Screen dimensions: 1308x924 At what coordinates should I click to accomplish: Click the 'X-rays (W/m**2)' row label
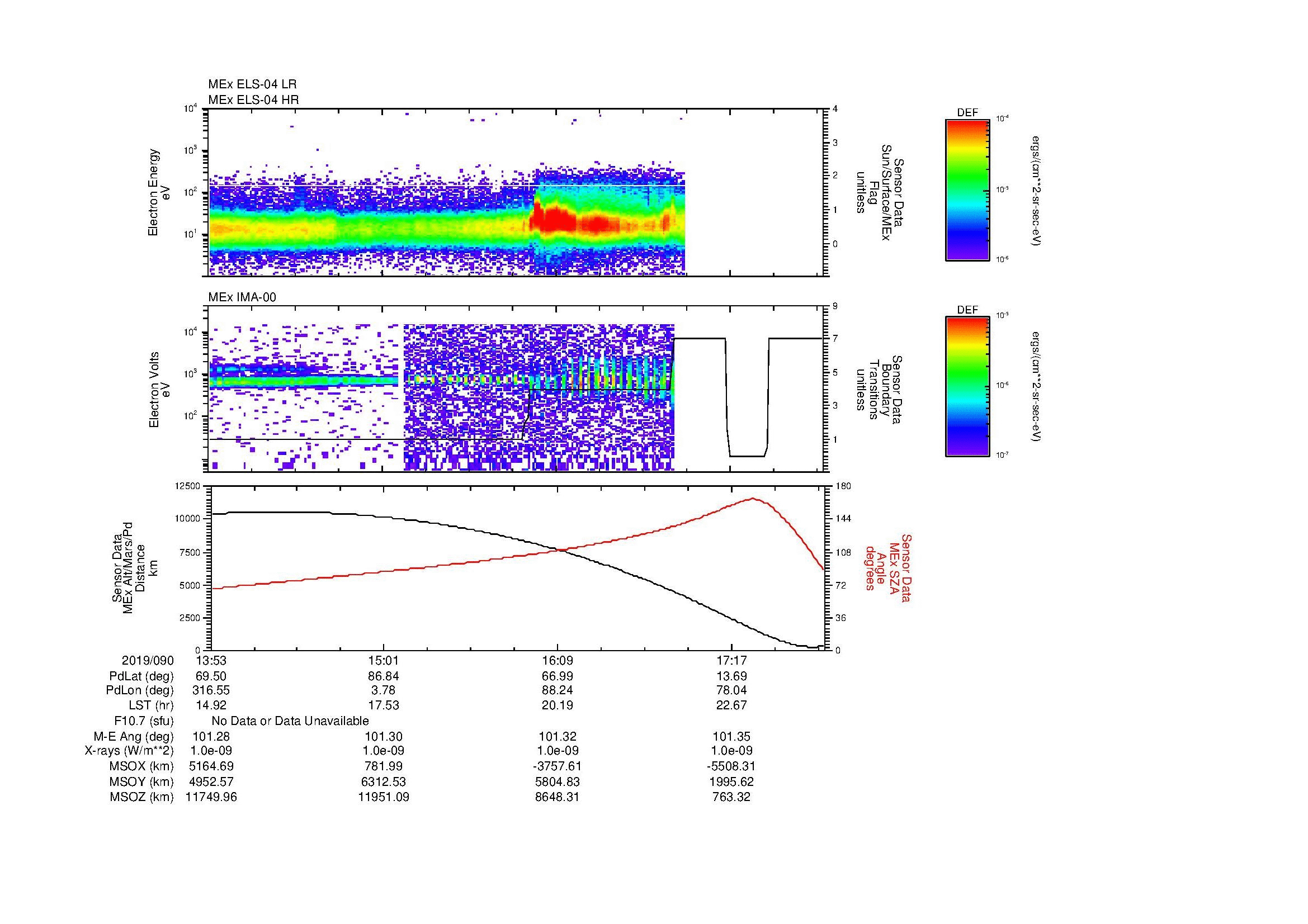(x=129, y=751)
